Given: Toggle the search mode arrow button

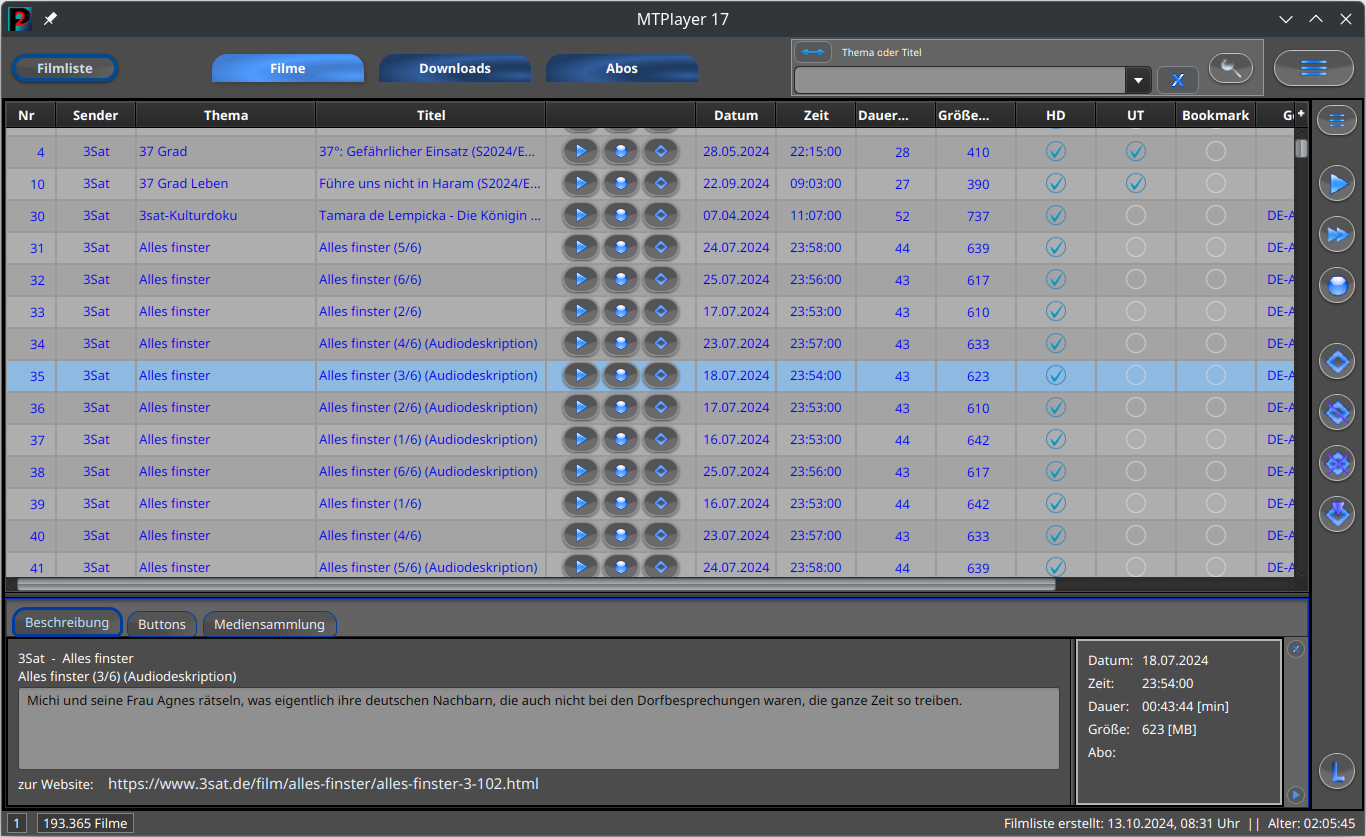Looking at the screenshot, I should 813,52.
